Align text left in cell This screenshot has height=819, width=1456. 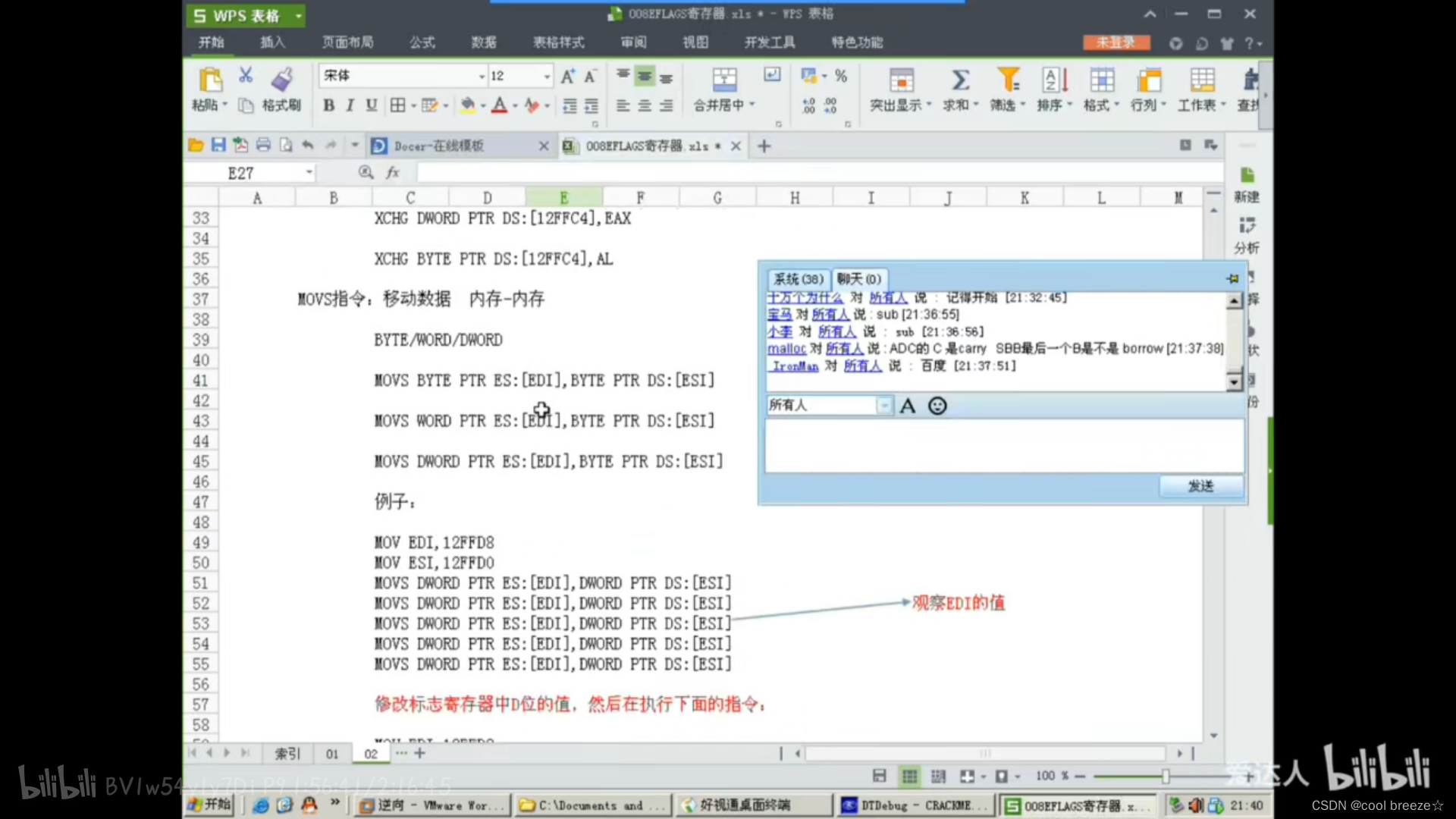623,105
